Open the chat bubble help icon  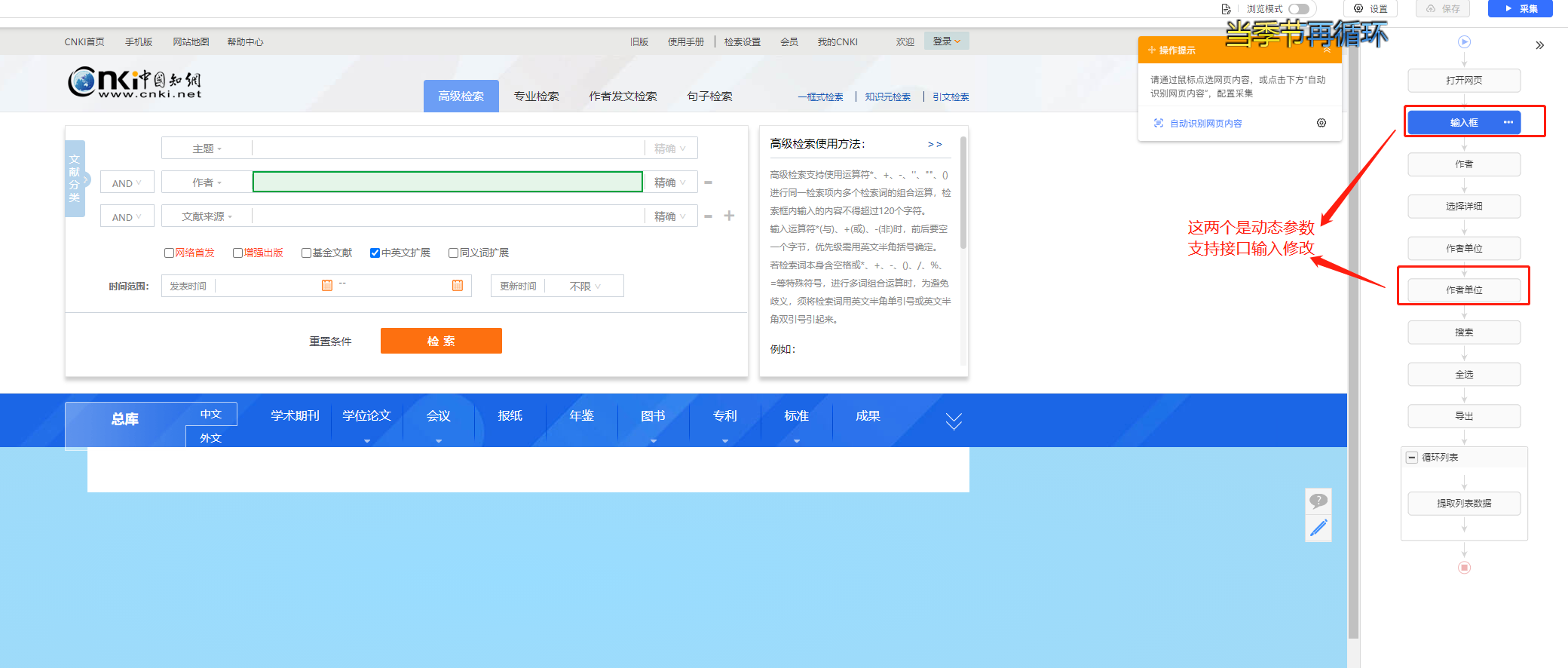click(x=1318, y=501)
